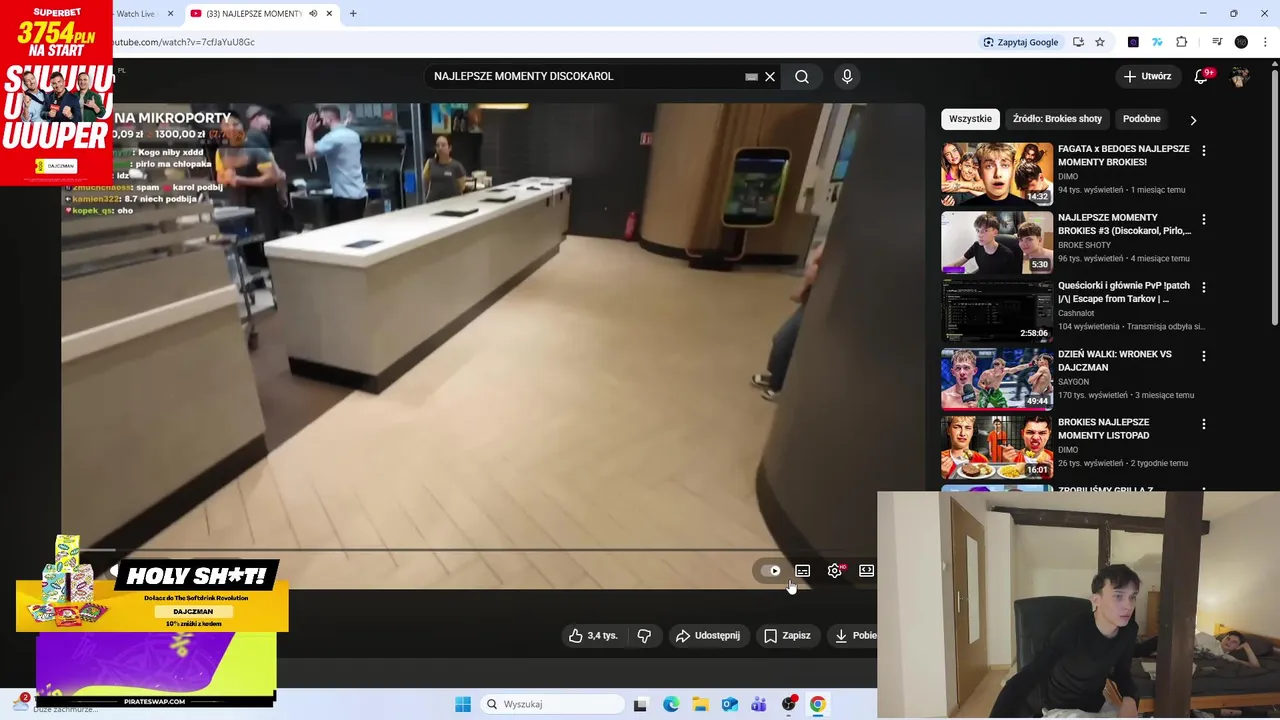Click the Zapisz save button
This screenshot has height=720, width=1280.
tap(787, 635)
